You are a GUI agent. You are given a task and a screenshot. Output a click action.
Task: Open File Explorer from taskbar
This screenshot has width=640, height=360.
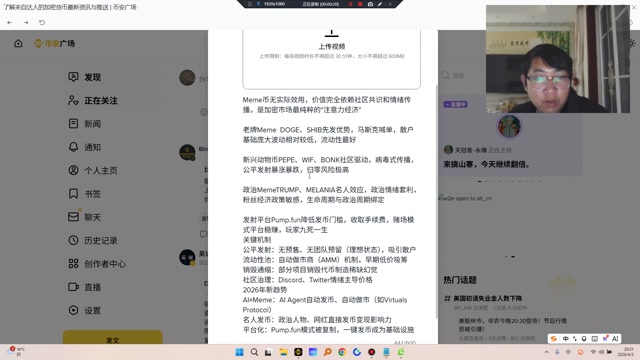point(283,352)
